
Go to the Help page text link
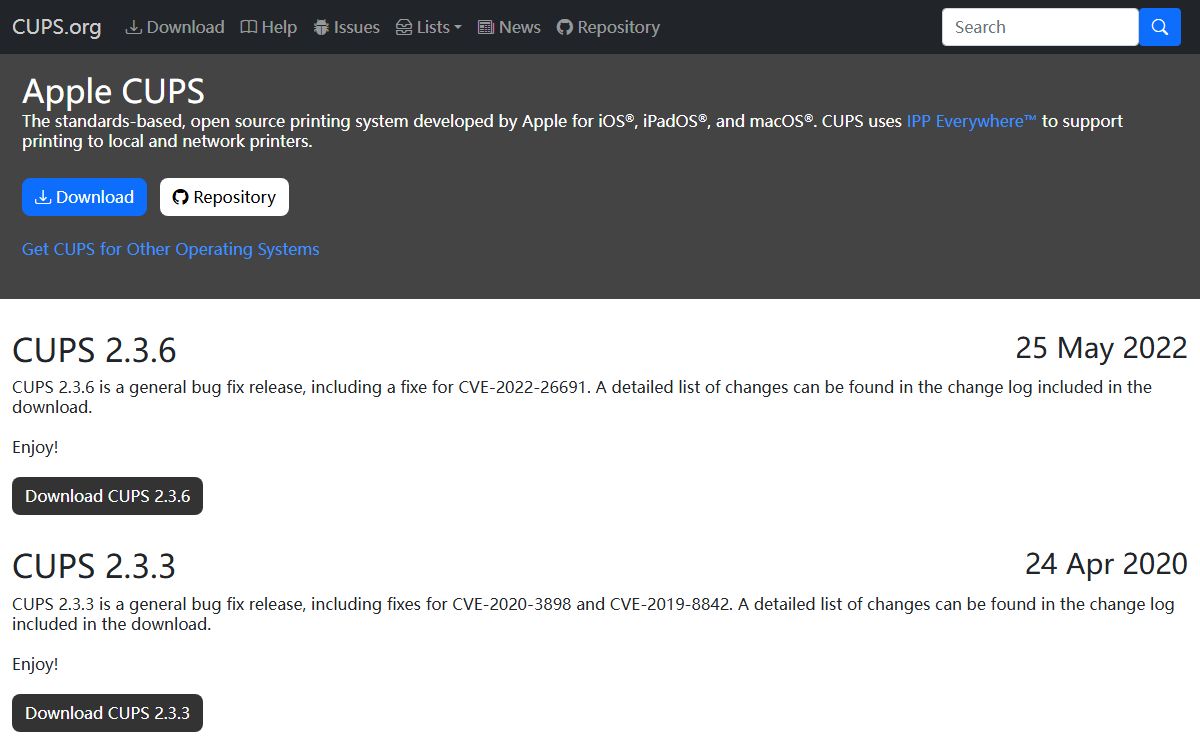tap(279, 27)
